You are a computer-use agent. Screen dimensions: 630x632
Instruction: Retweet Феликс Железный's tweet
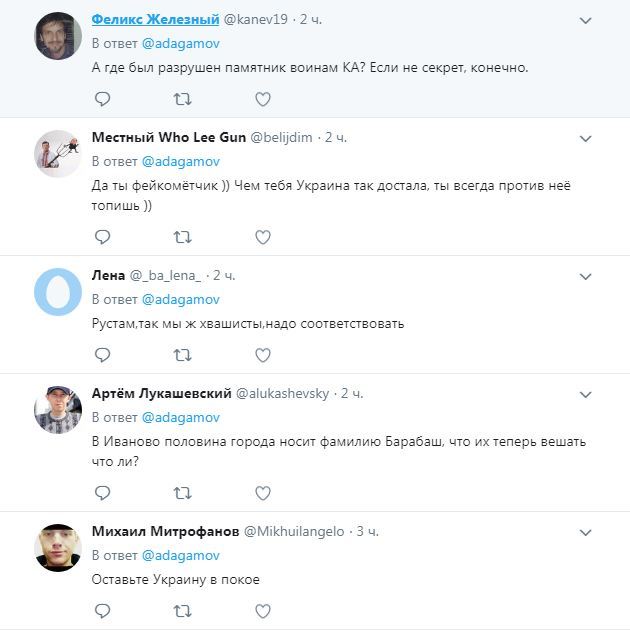click(182, 99)
